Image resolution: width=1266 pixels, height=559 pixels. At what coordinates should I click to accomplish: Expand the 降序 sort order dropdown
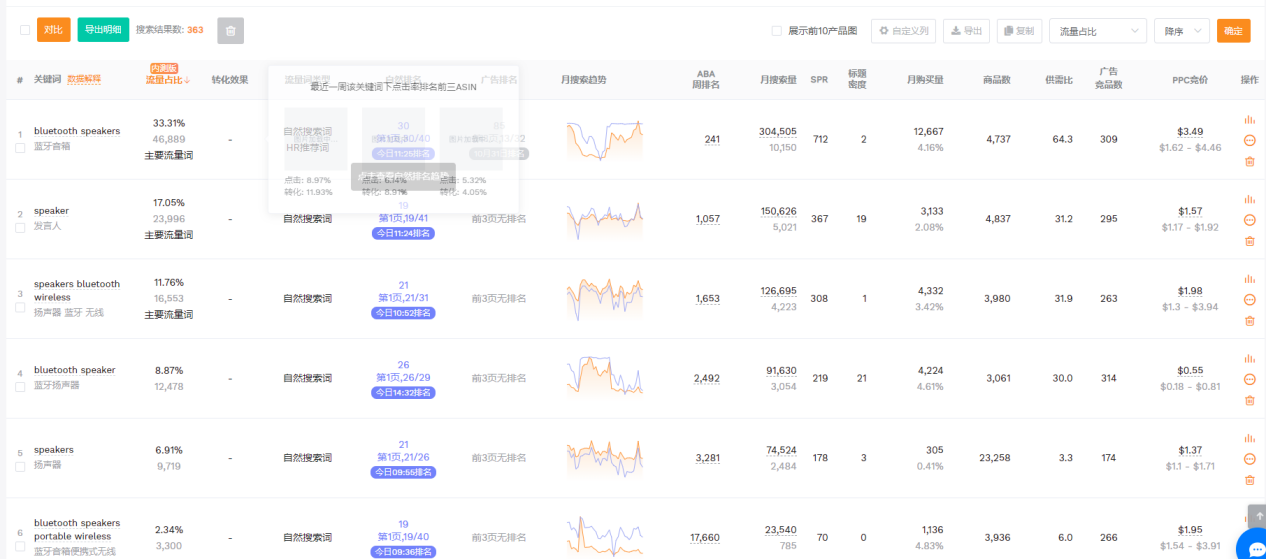point(1181,31)
